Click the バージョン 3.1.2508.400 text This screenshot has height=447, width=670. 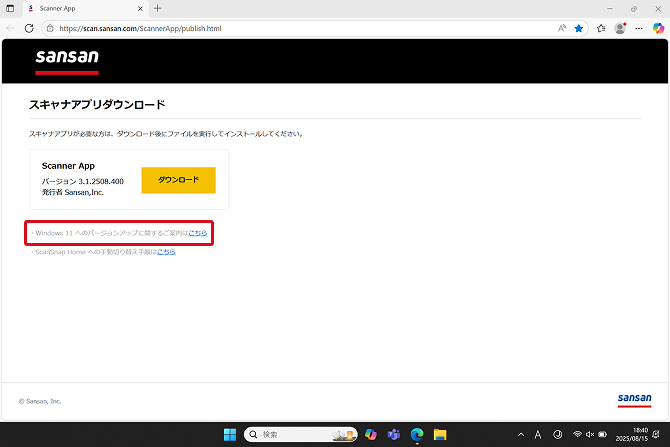pyautogui.click(x=83, y=181)
